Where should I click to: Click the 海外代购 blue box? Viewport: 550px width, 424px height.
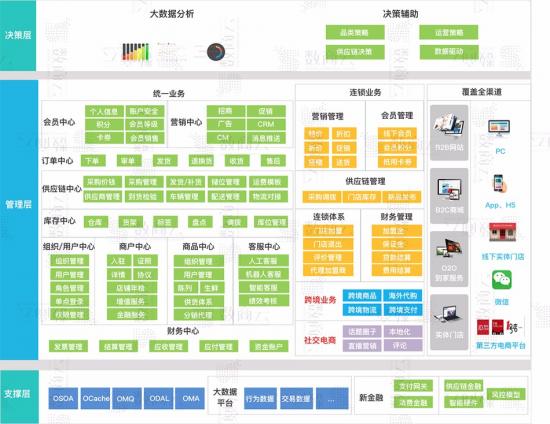(x=403, y=296)
